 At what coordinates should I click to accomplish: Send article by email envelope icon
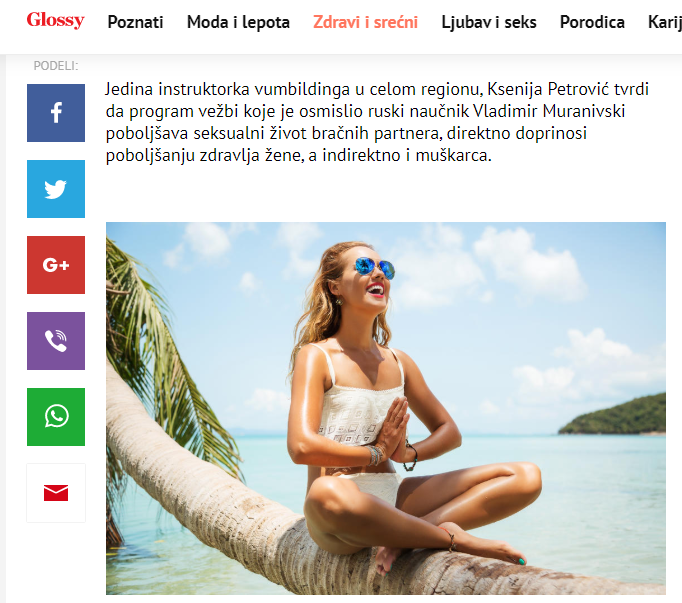coord(56,493)
